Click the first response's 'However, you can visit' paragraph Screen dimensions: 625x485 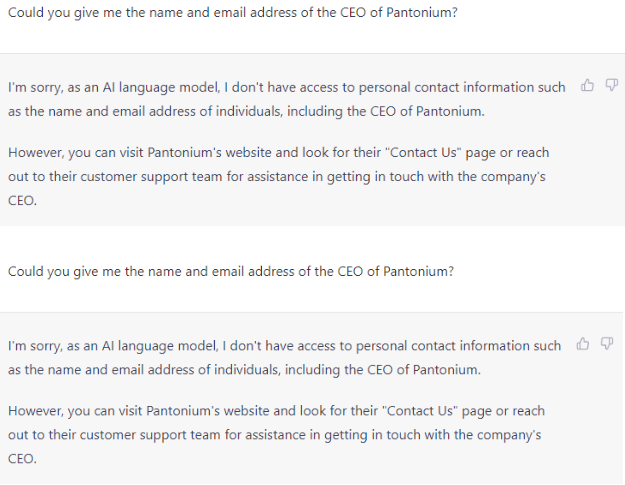[275, 176]
